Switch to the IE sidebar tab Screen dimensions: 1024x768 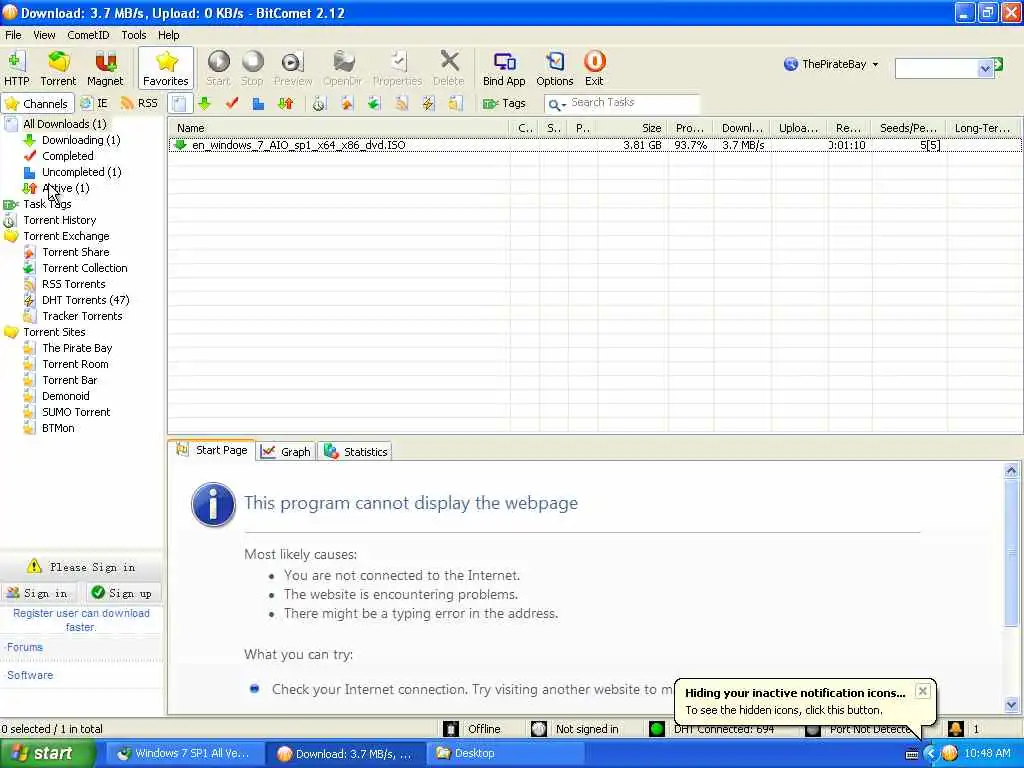[x=94, y=103]
